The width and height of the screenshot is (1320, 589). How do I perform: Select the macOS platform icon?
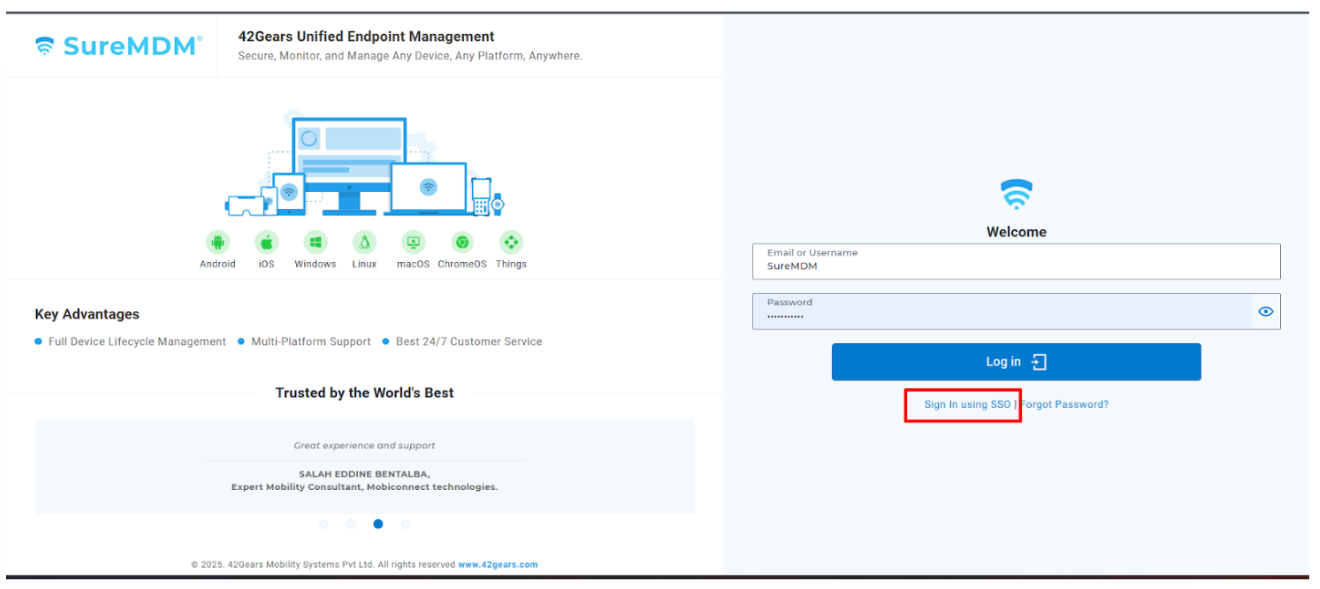point(413,242)
